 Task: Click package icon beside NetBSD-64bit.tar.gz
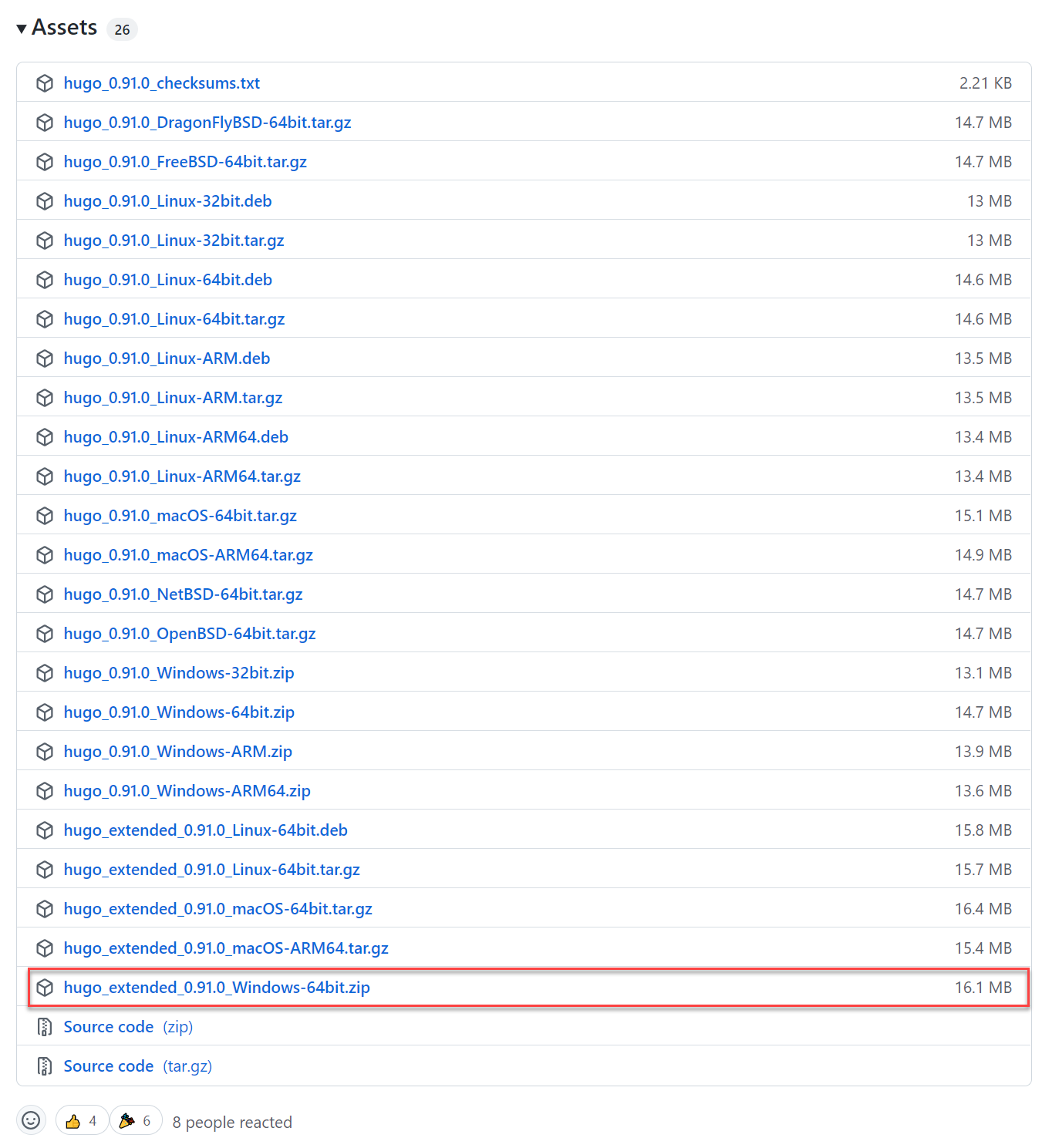point(45,594)
